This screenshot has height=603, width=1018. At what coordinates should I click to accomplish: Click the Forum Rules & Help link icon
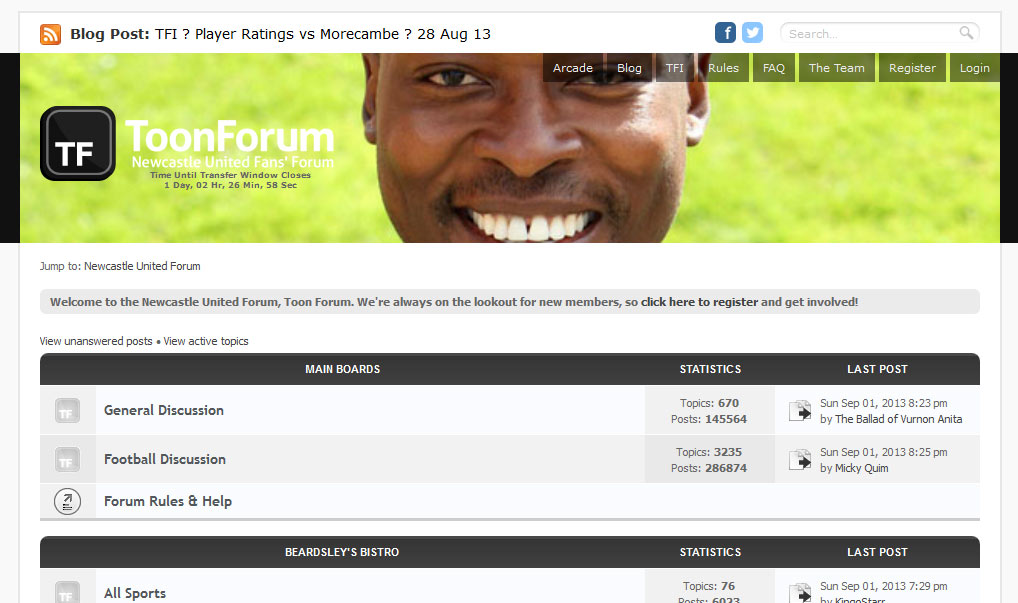tap(67, 501)
